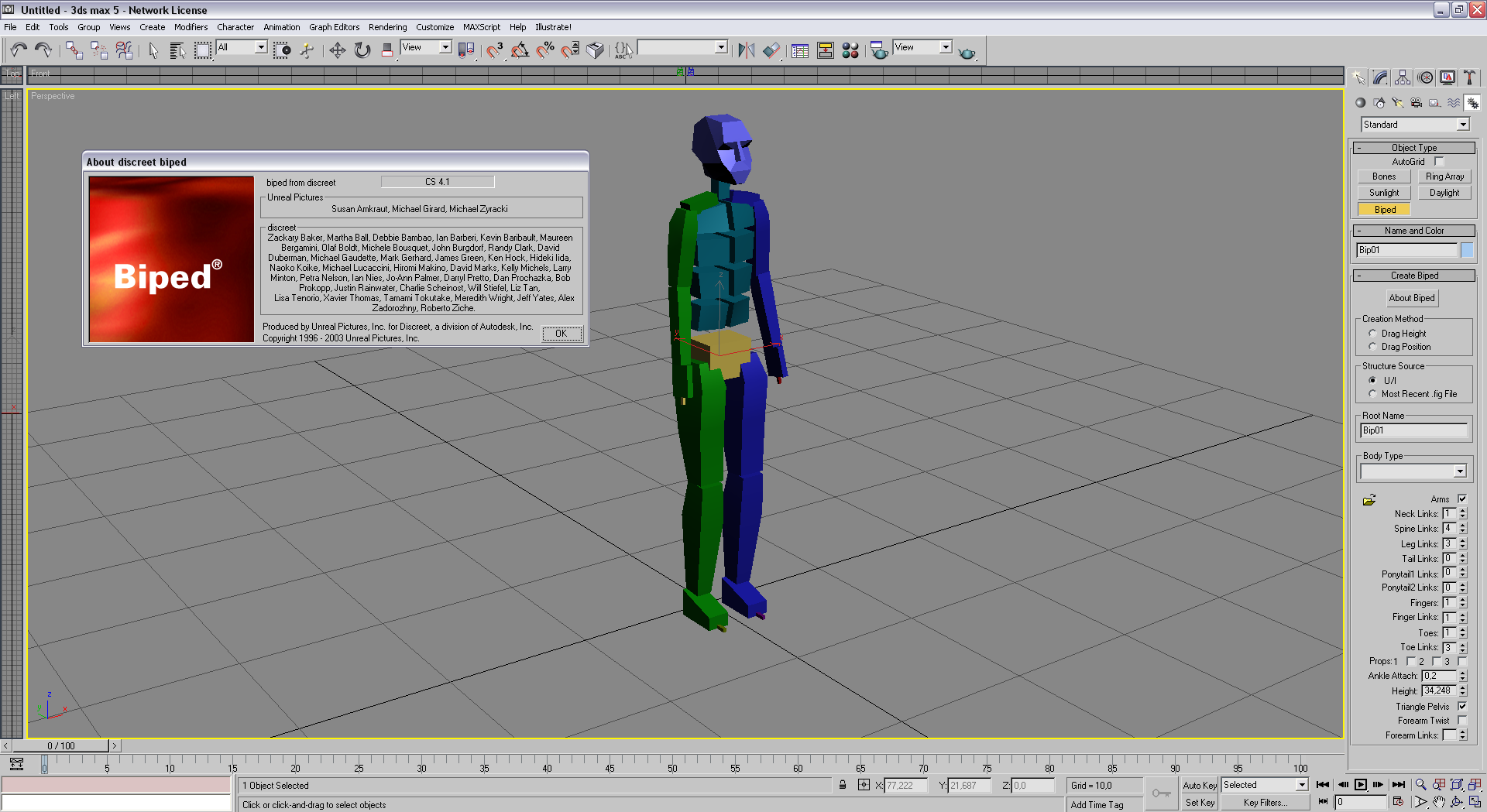Select the U/I structure source option
This screenshot has width=1487, height=812.
click(1372, 380)
